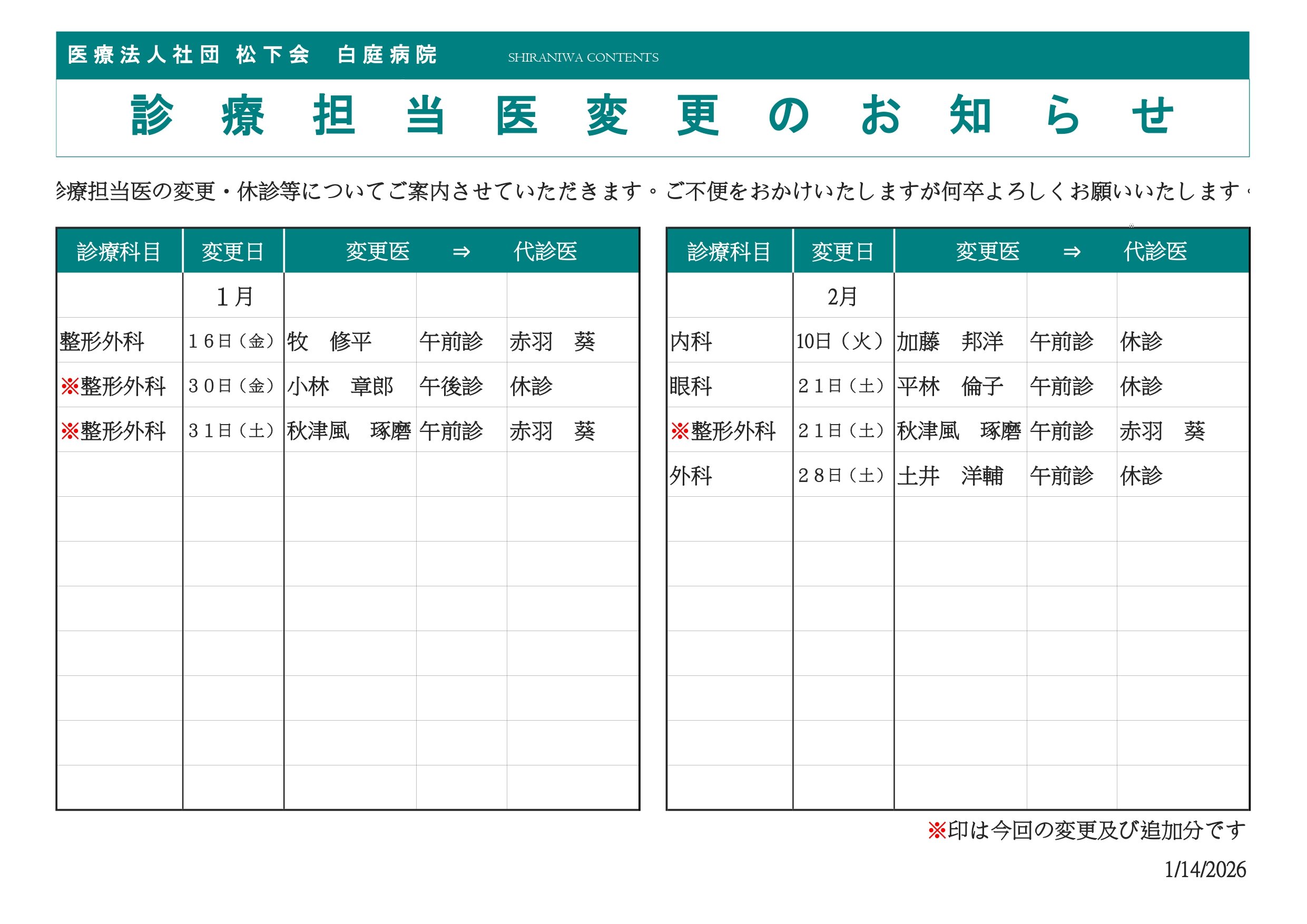This screenshot has height=924, width=1307.
Task: Select the 牧 修平 doctor cell
Action: [329, 341]
